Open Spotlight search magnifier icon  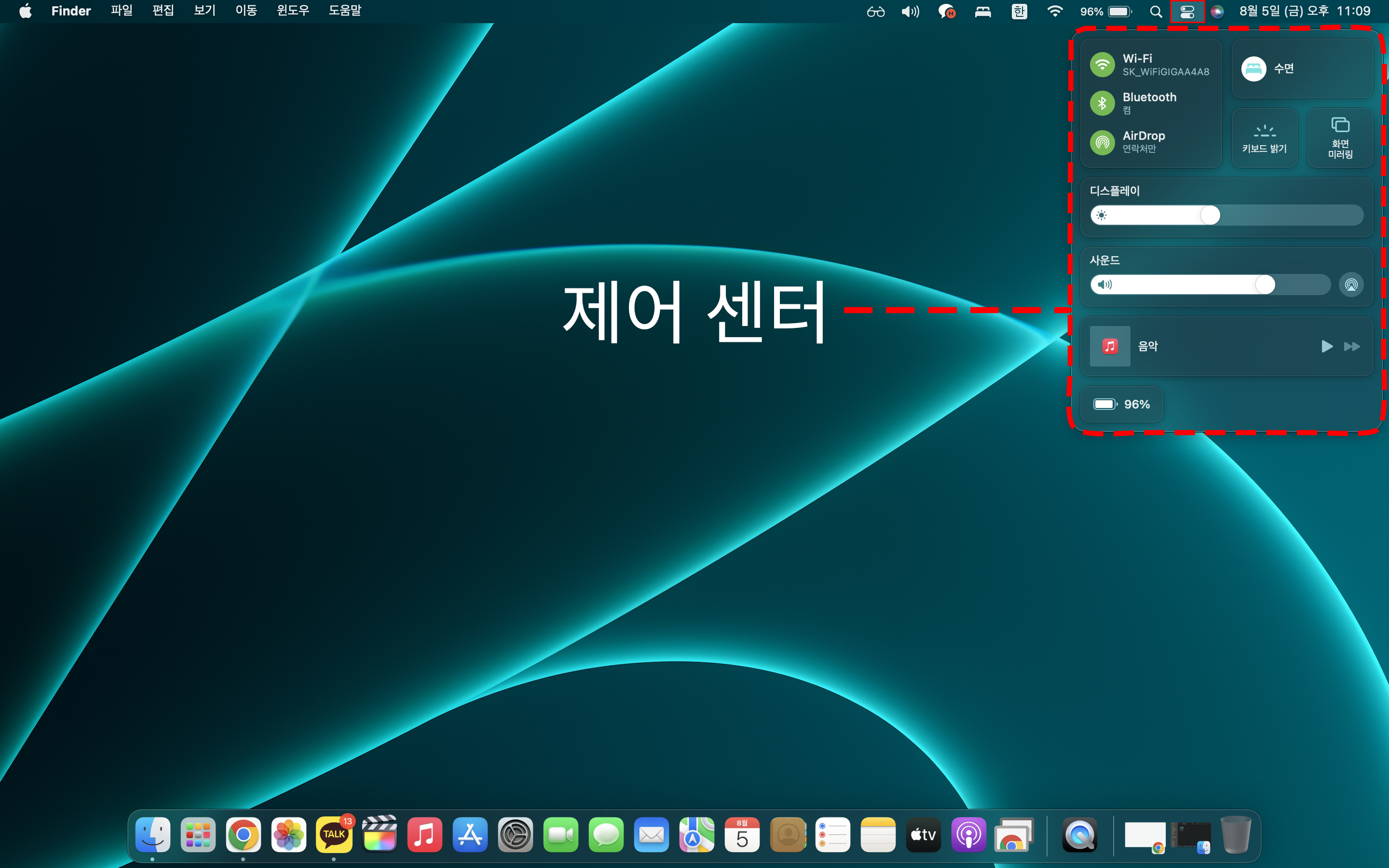1156,12
